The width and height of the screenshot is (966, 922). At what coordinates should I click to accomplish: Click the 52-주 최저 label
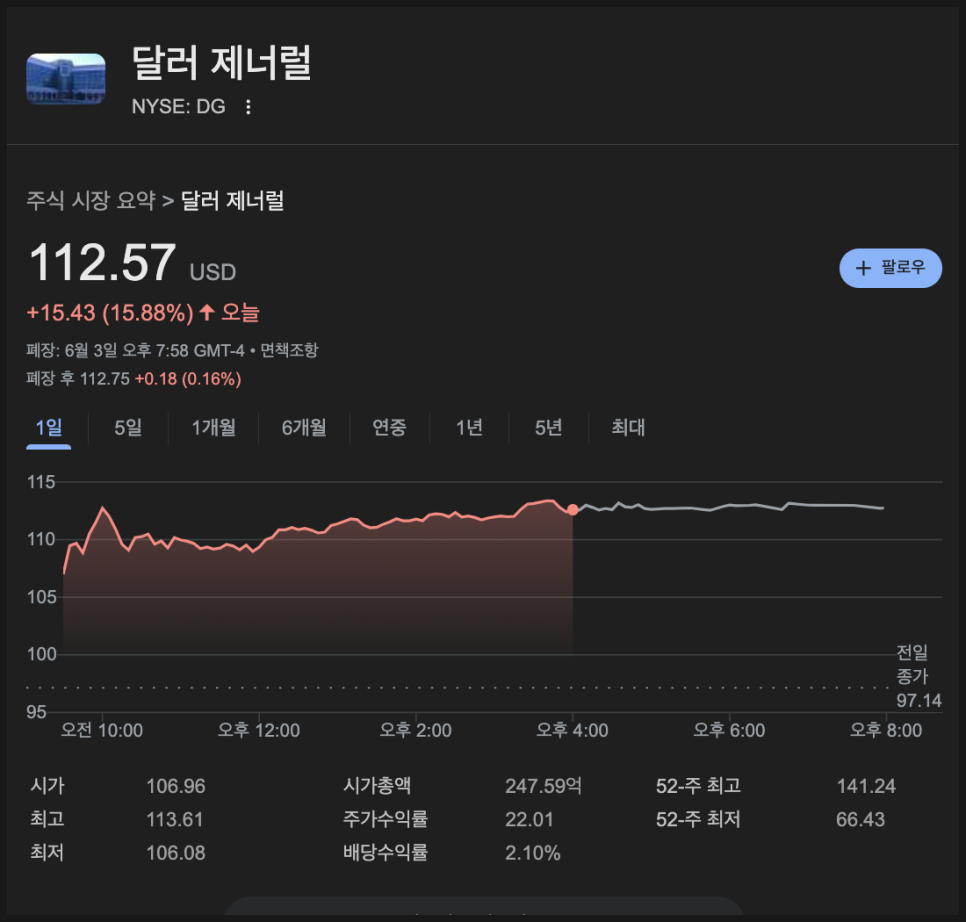699,819
